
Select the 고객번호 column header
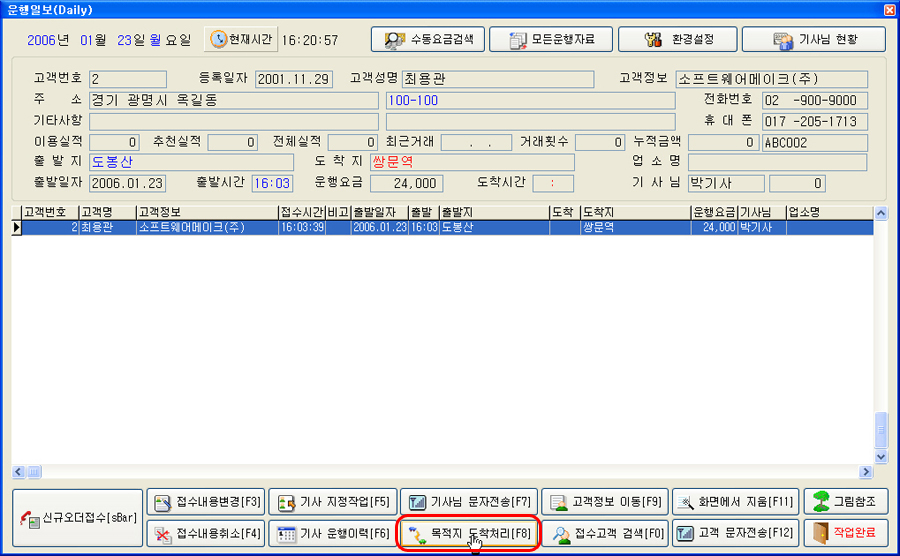[x=50, y=212]
